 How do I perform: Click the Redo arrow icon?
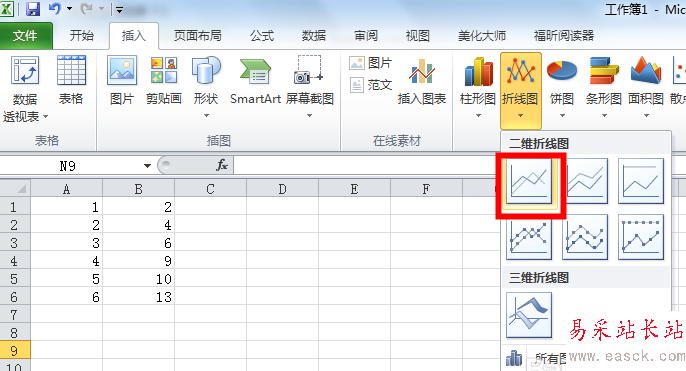click(x=87, y=9)
